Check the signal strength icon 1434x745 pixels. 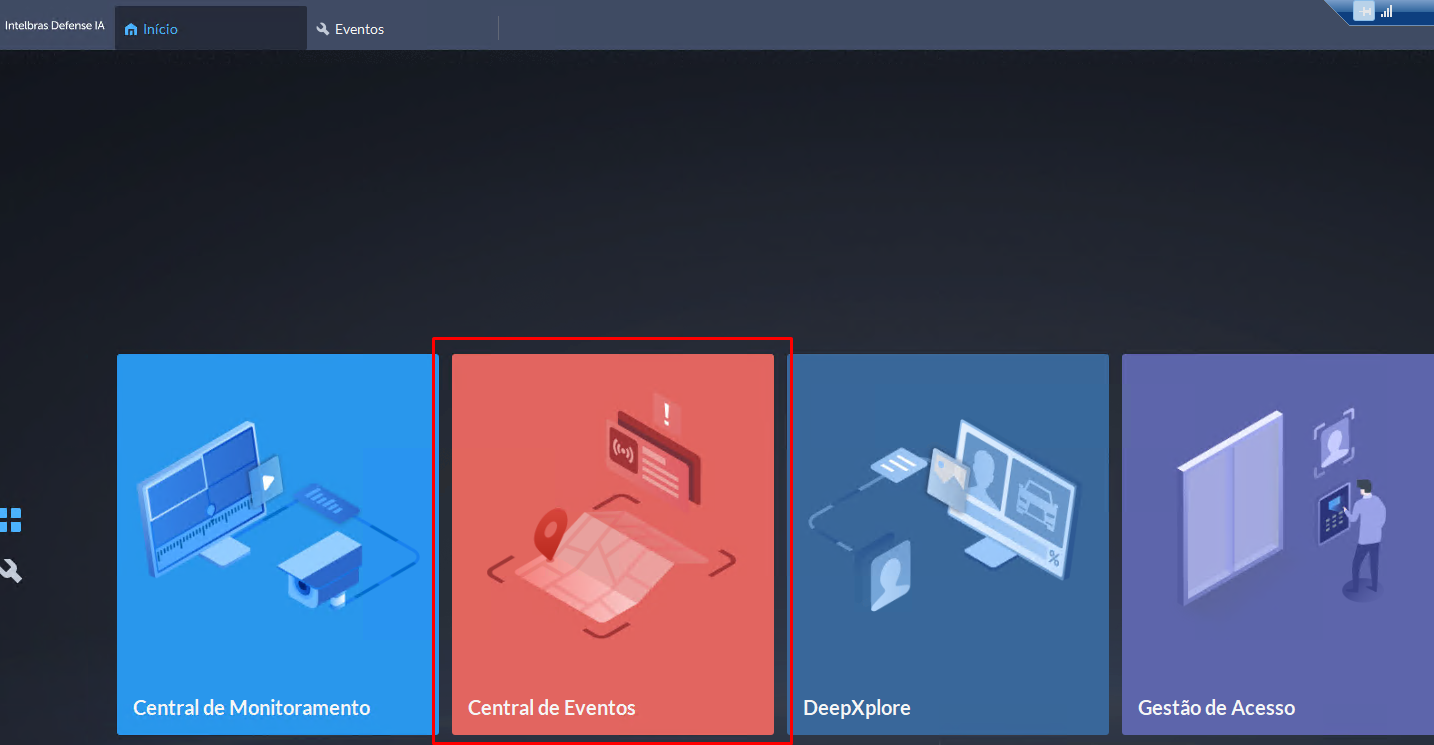1386,11
